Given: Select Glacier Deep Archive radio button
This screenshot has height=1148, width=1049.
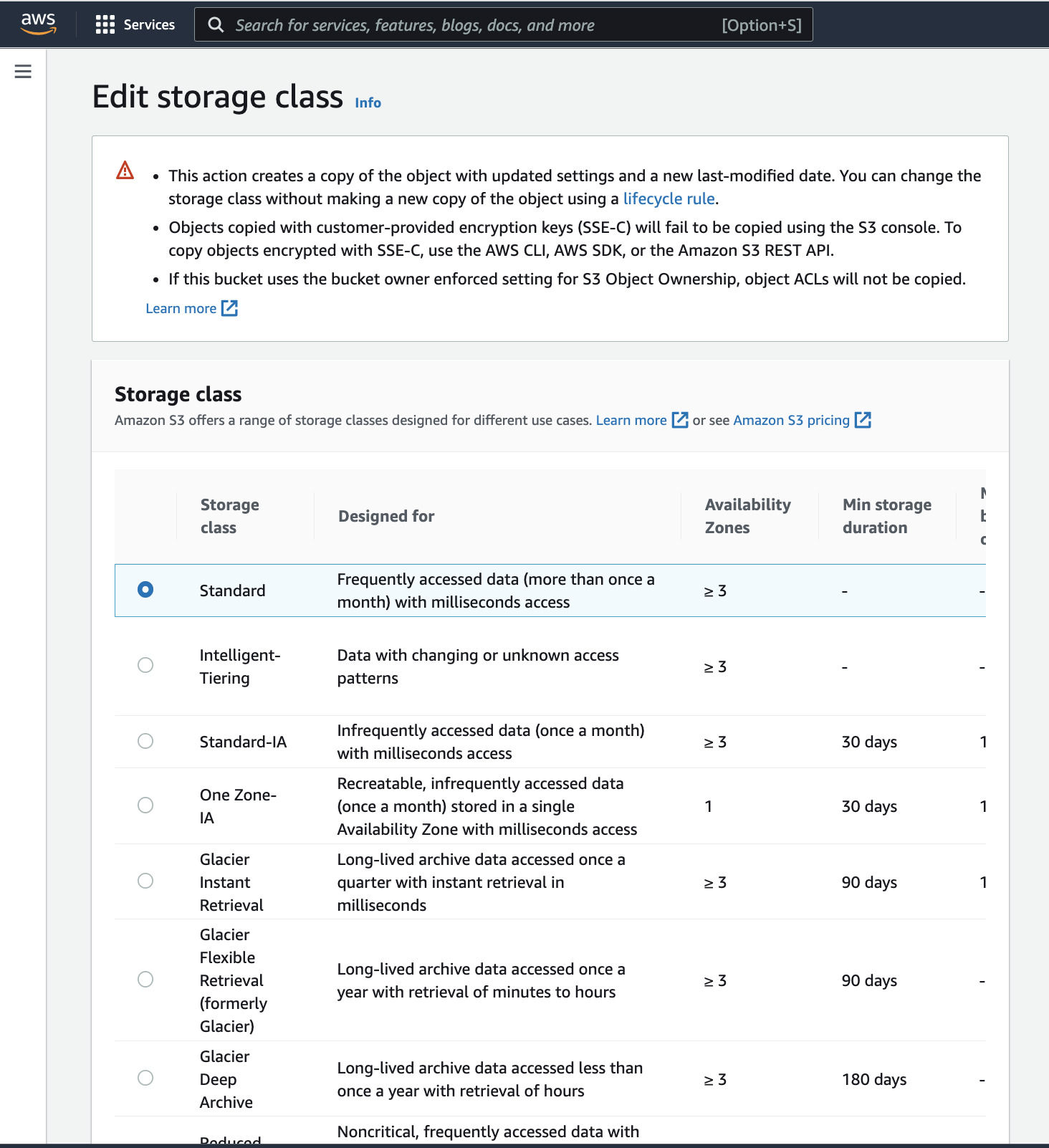Looking at the screenshot, I should (145, 1078).
